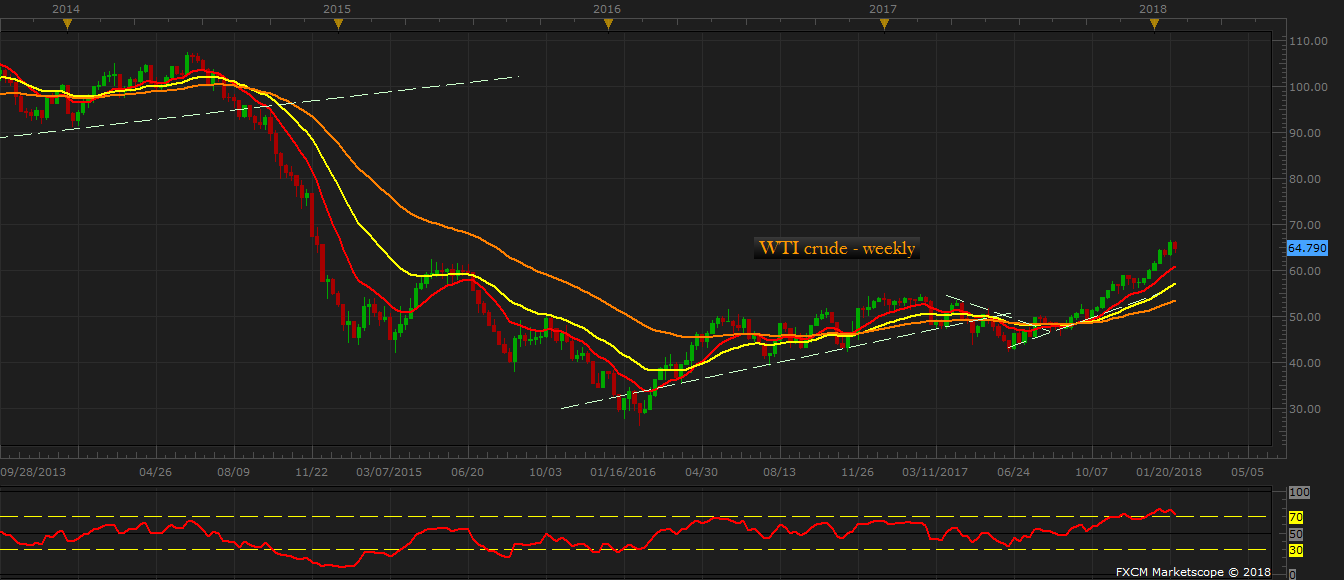Image resolution: width=1344 pixels, height=580 pixels.
Task: Click the 70.00 price axis label
Action: [1307, 225]
